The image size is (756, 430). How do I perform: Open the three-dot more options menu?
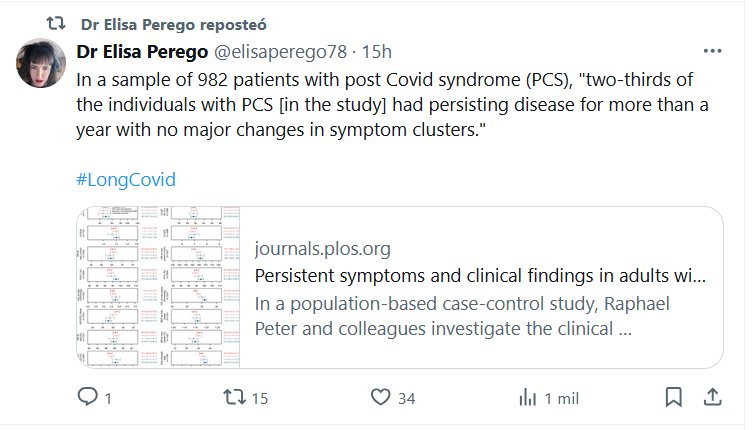[712, 51]
